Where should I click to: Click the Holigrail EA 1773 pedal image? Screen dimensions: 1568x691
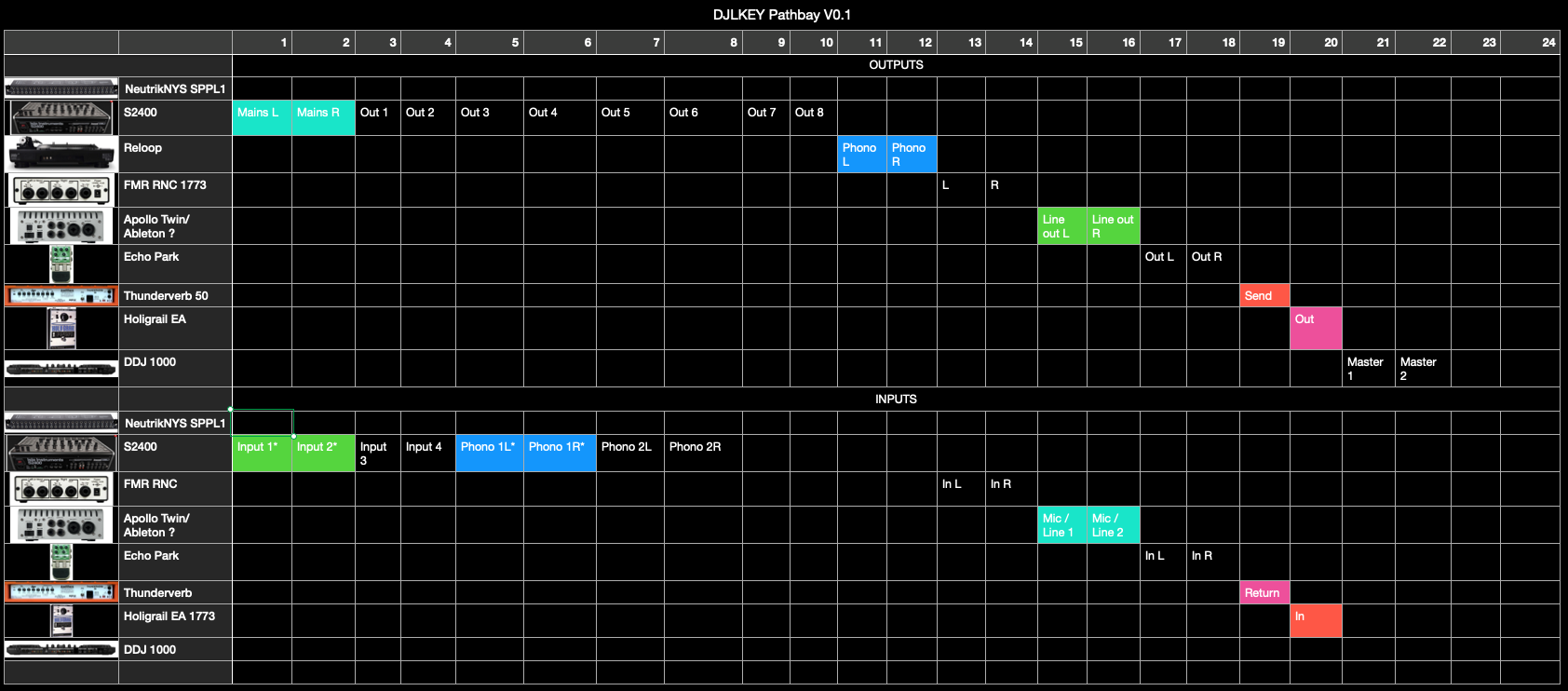click(62, 621)
